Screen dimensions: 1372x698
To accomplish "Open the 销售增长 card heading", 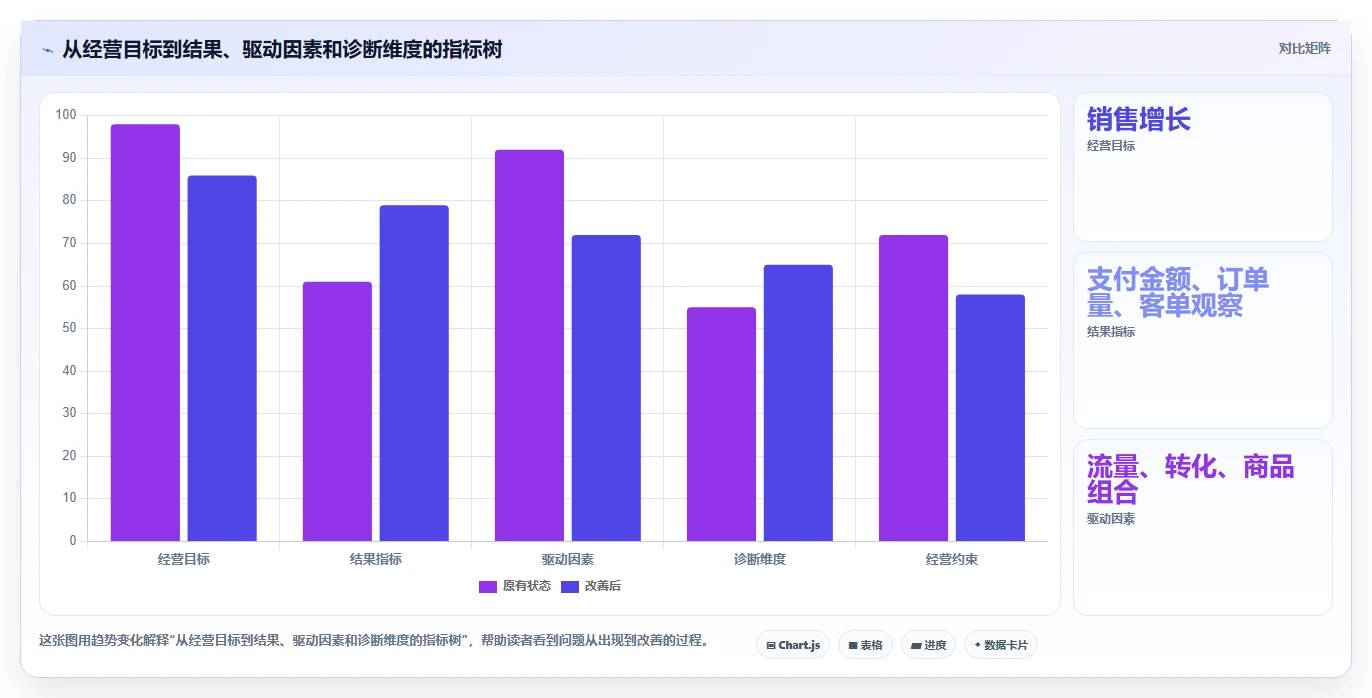I will pyautogui.click(x=1139, y=120).
